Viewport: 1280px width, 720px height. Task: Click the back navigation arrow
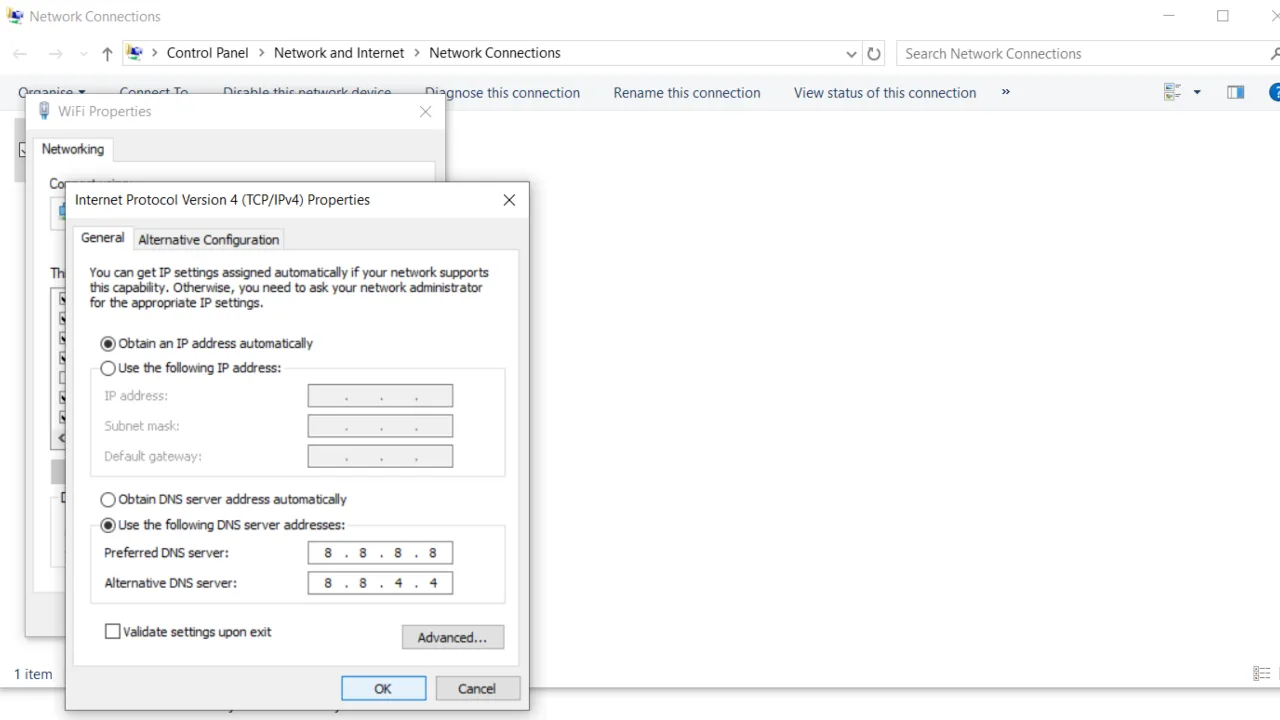[20, 53]
